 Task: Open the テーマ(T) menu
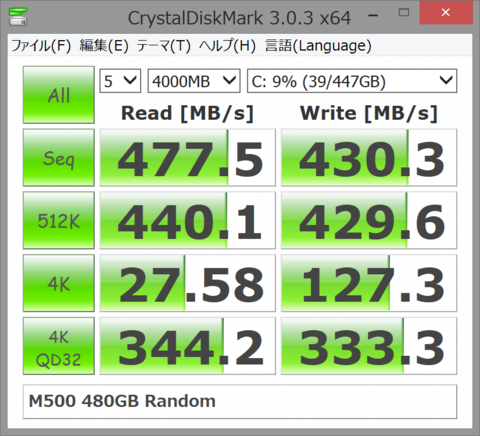(164, 46)
